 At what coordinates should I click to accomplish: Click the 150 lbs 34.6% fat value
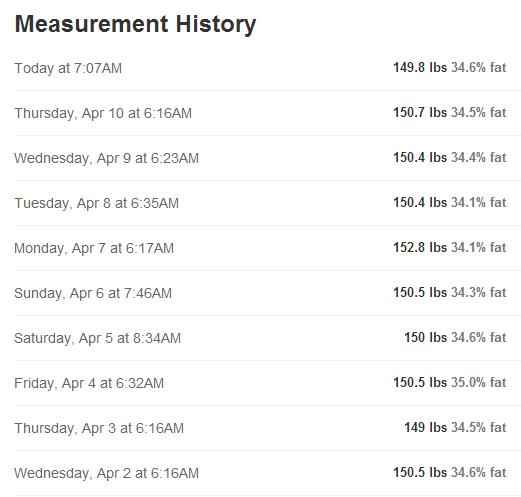click(x=455, y=337)
